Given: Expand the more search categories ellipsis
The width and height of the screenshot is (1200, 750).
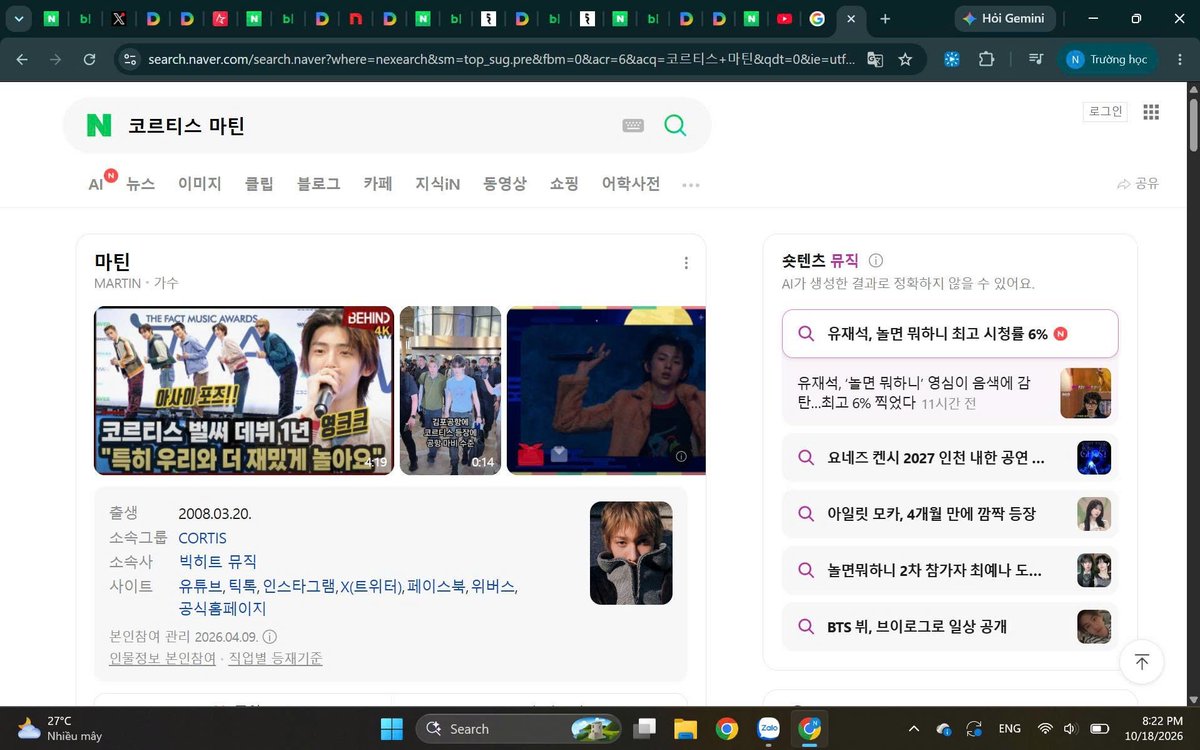Looking at the screenshot, I should point(691,185).
